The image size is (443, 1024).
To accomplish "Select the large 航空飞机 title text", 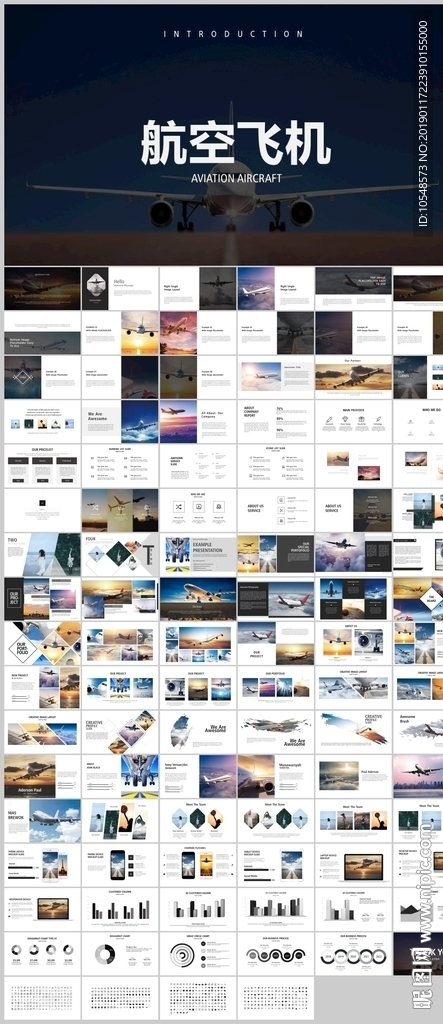I will (x=236, y=142).
